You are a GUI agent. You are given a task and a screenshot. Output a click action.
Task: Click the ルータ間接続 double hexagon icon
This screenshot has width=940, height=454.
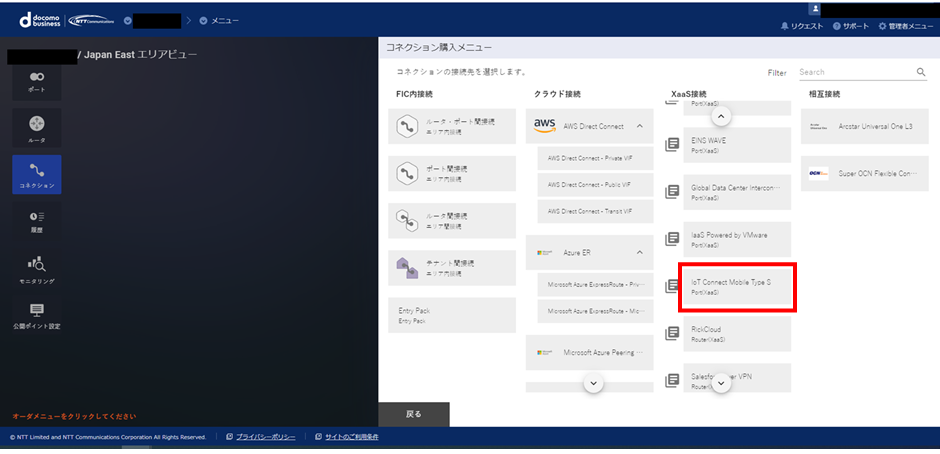[407, 221]
